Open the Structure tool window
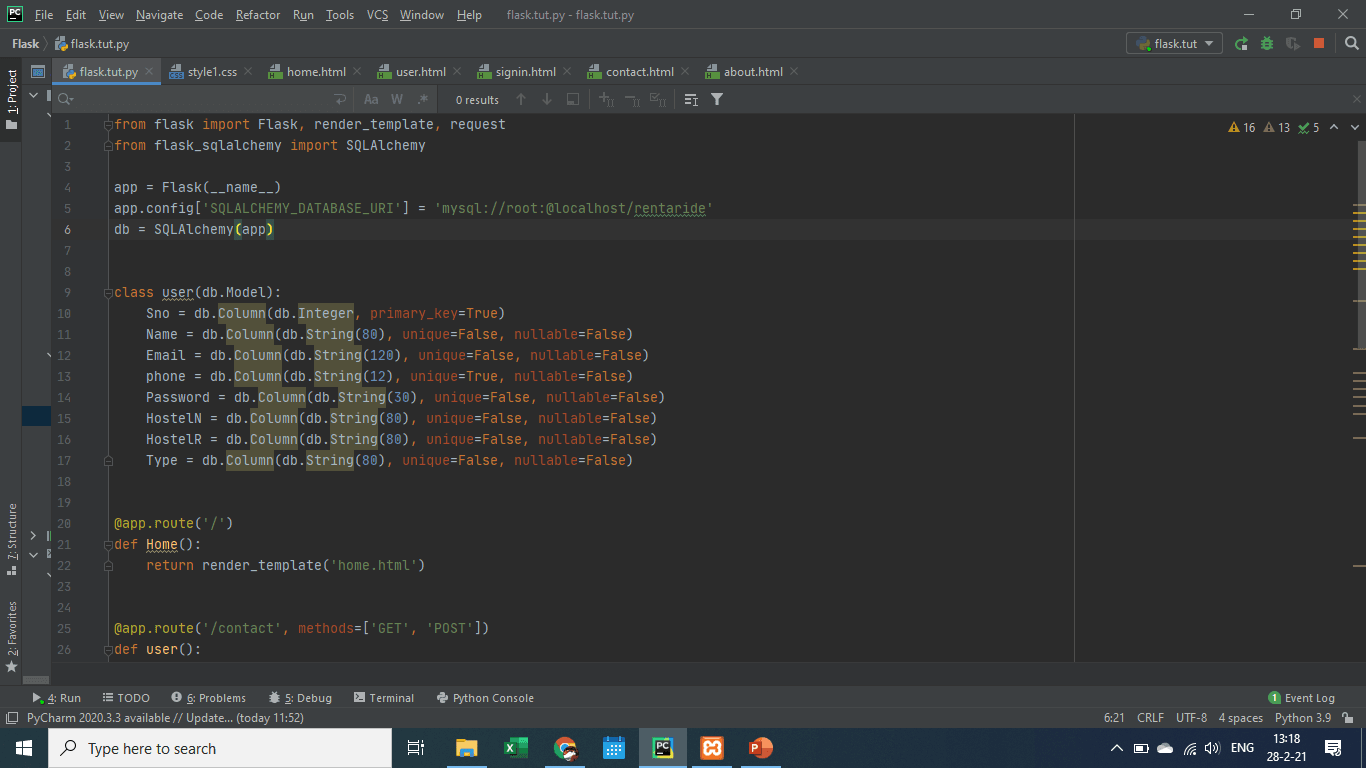 pos(11,540)
